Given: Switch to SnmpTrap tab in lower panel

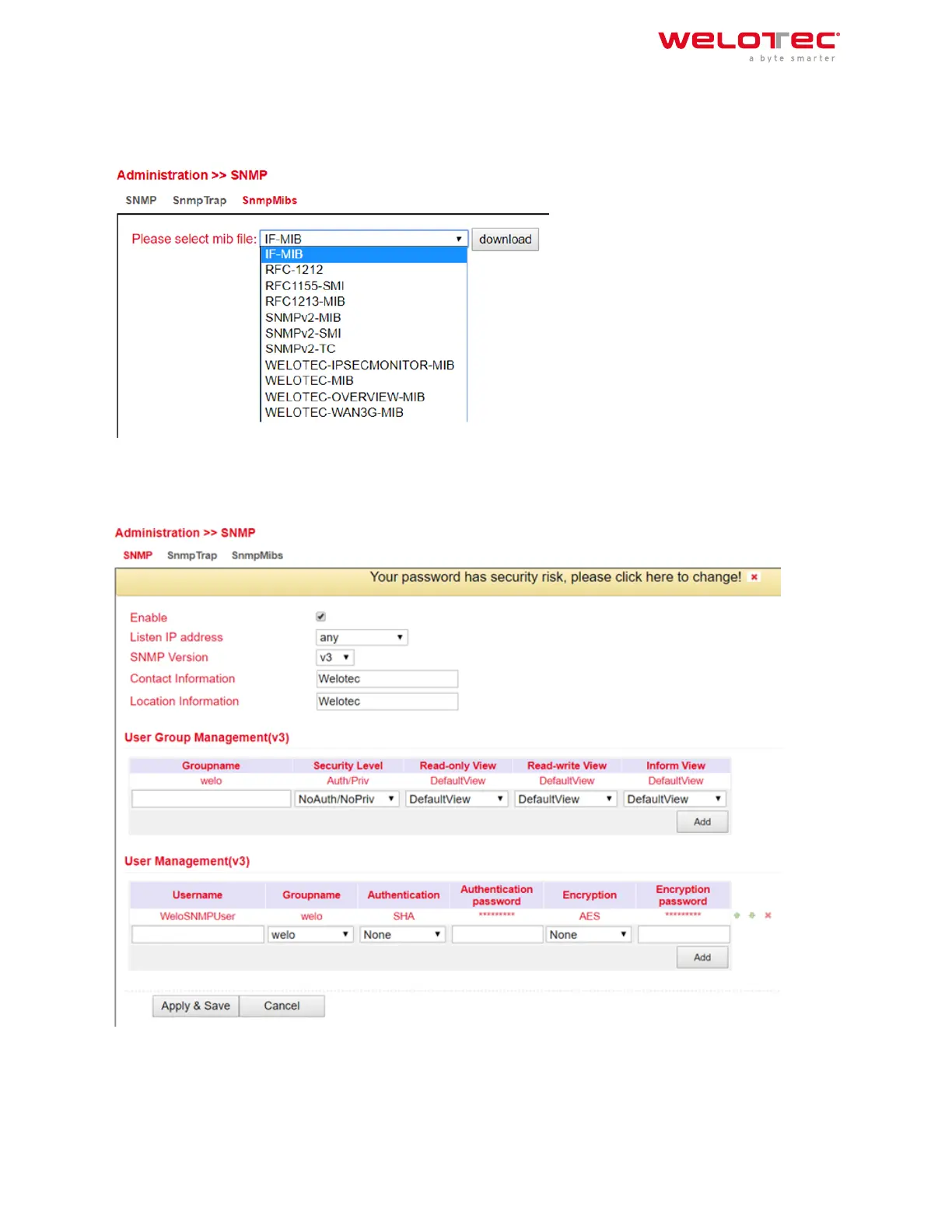Looking at the screenshot, I should [x=192, y=555].
